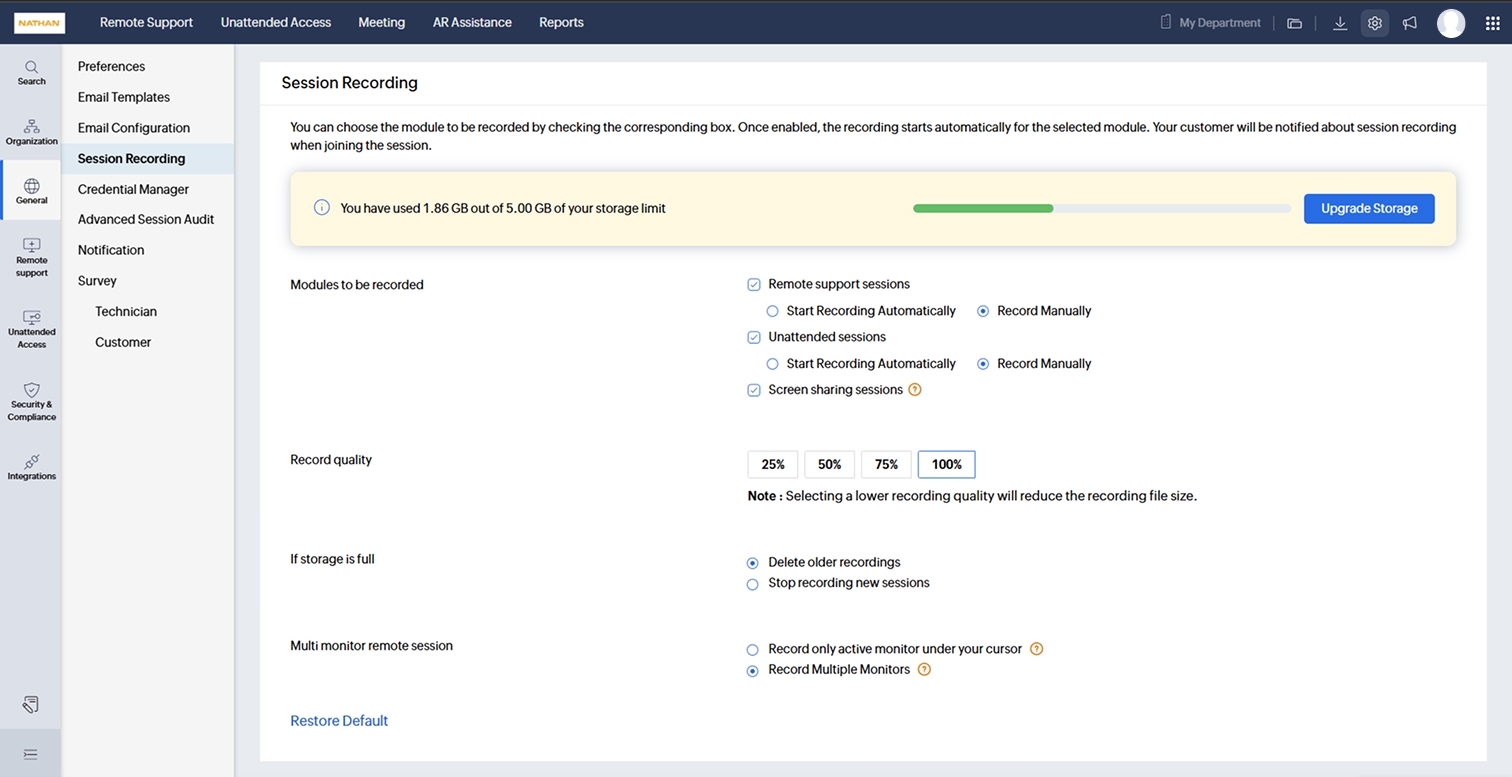Select Stop recording new sessions

(x=753, y=584)
